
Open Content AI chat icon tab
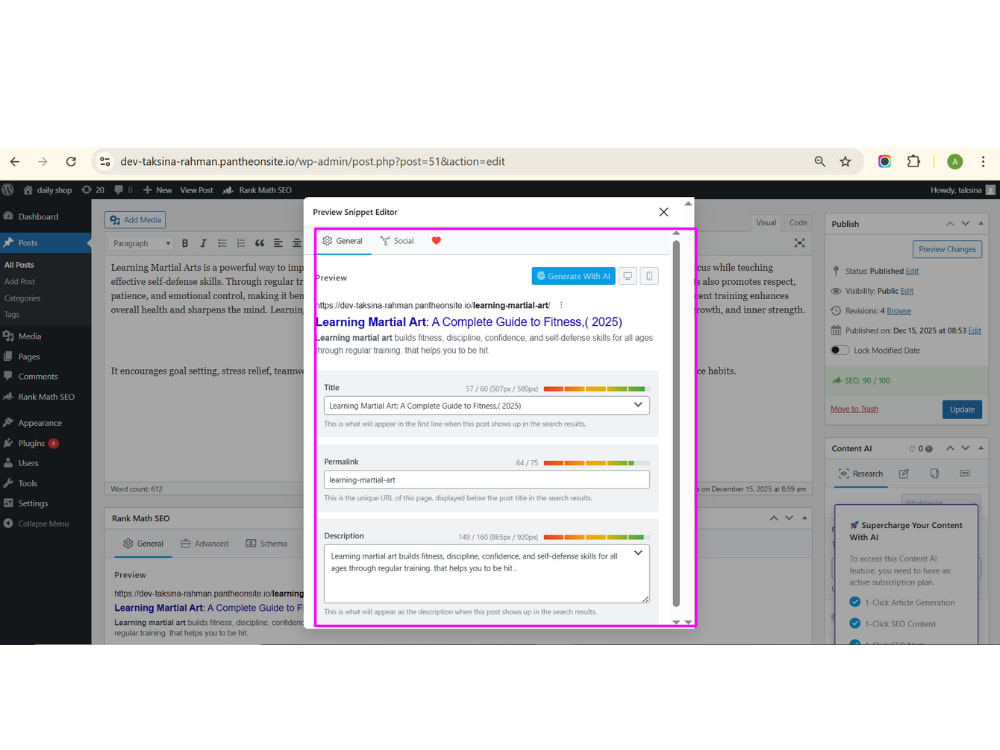pos(965,474)
